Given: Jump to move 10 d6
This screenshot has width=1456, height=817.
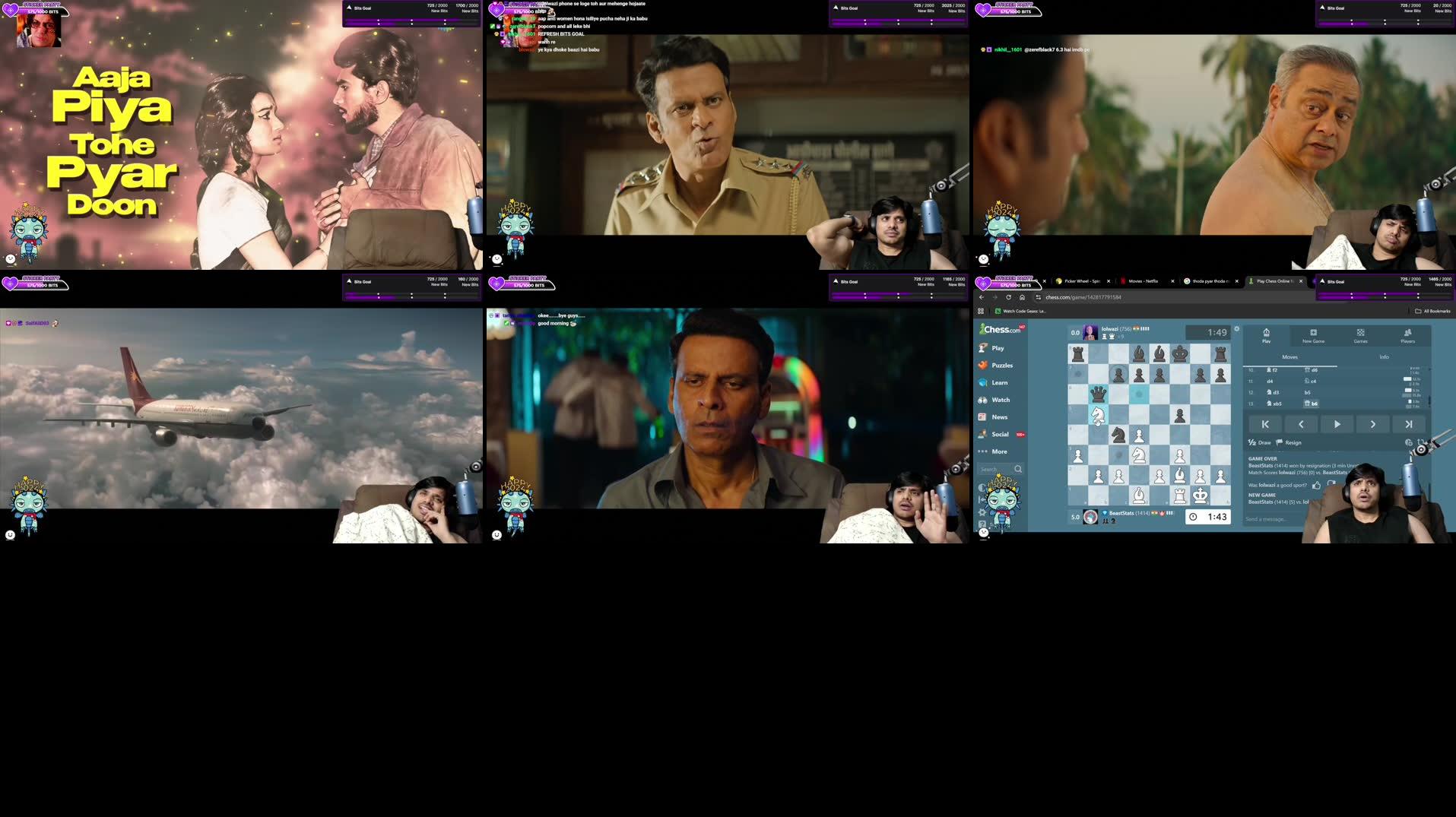Looking at the screenshot, I should point(1311,370).
